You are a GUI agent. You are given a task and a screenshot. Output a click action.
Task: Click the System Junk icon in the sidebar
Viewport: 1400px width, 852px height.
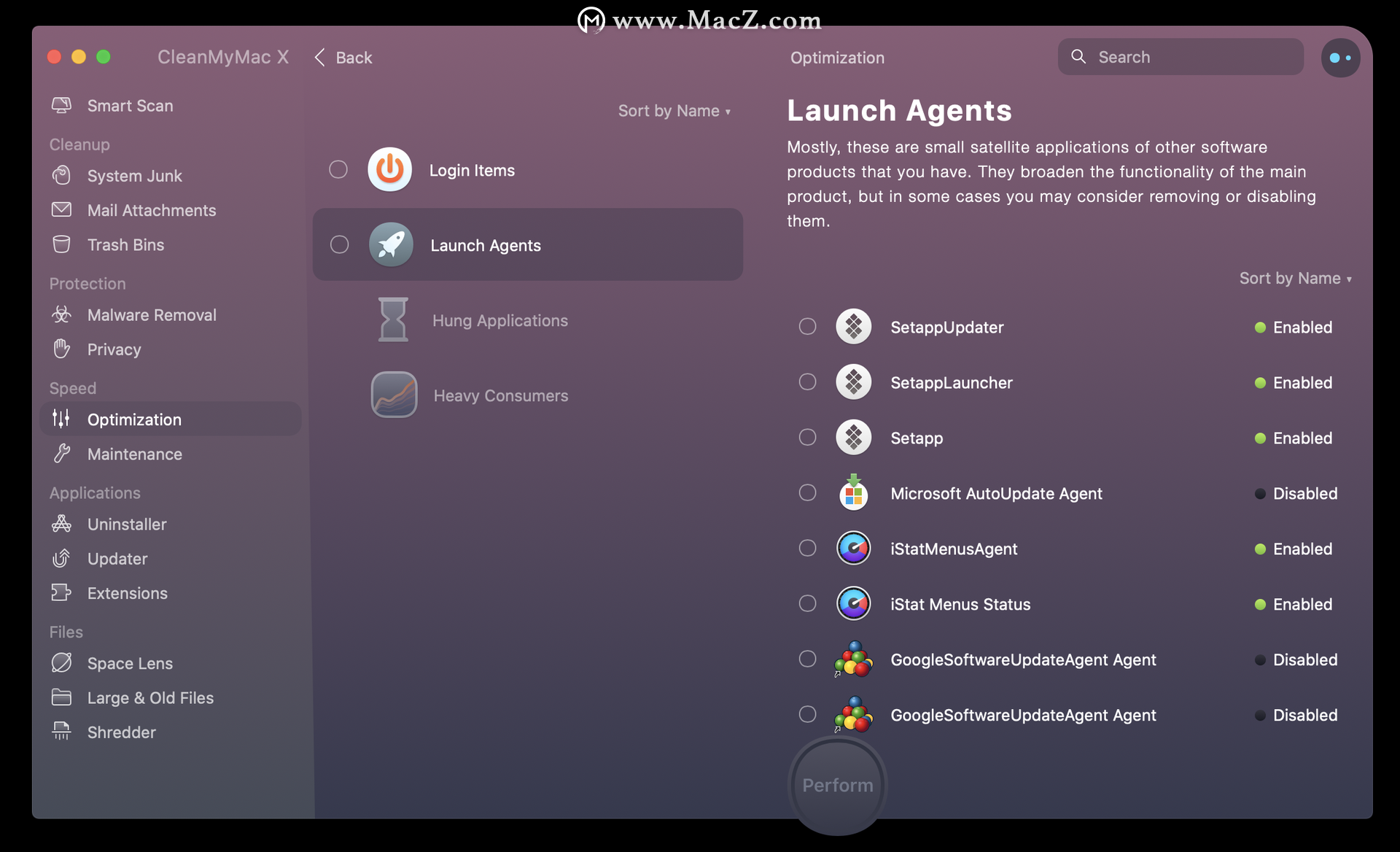[62, 176]
